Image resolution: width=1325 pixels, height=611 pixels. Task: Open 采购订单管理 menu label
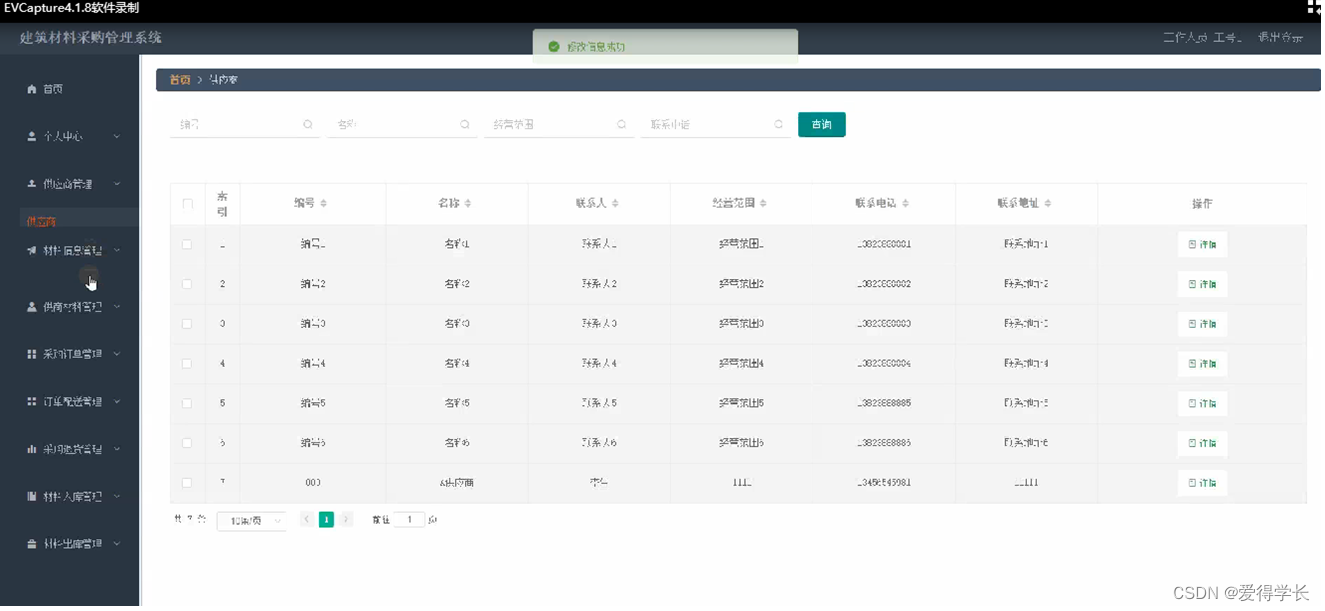click(72, 354)
